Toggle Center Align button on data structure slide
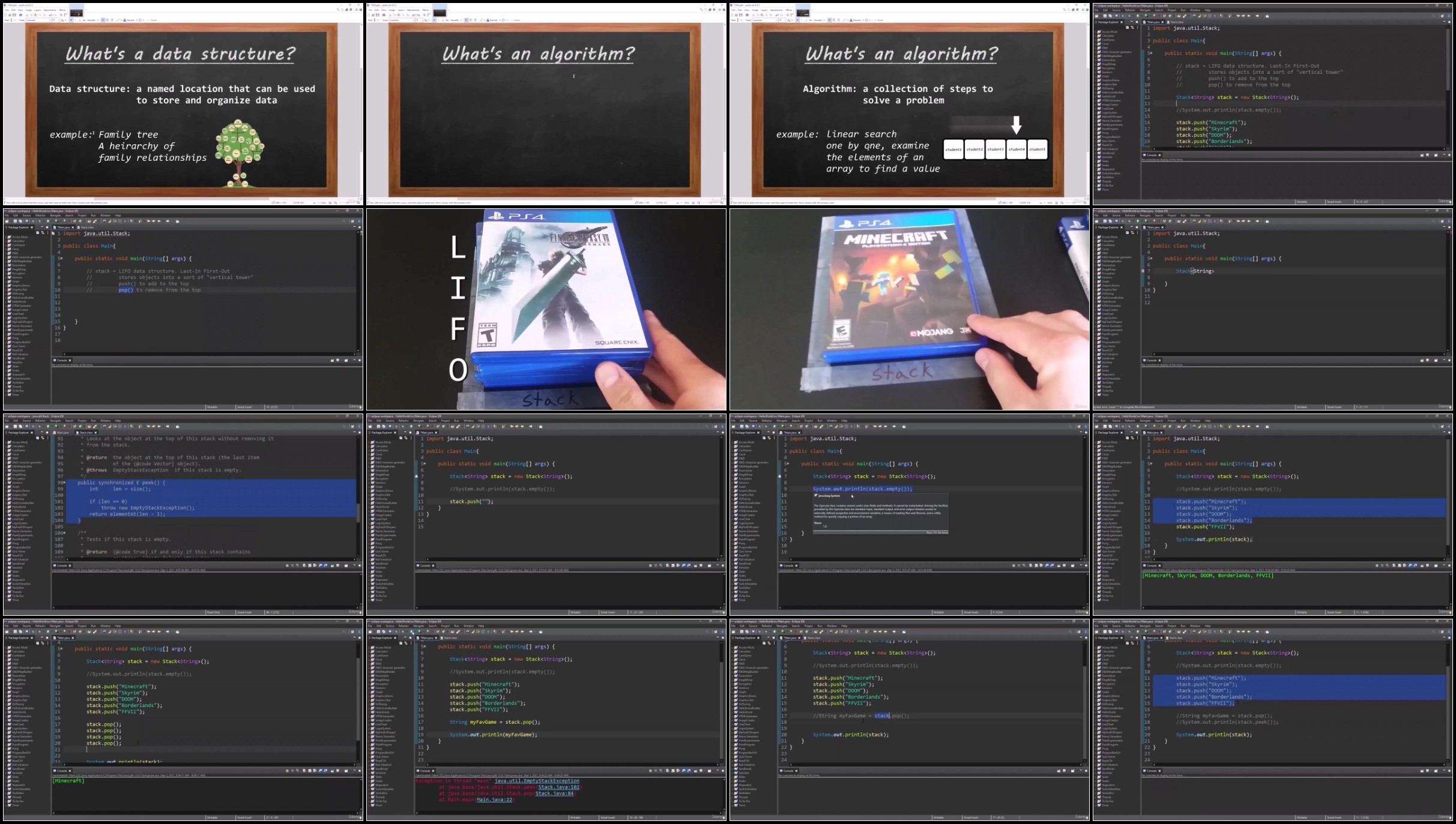Screen dimensions: 1456x824 (107, 20)
